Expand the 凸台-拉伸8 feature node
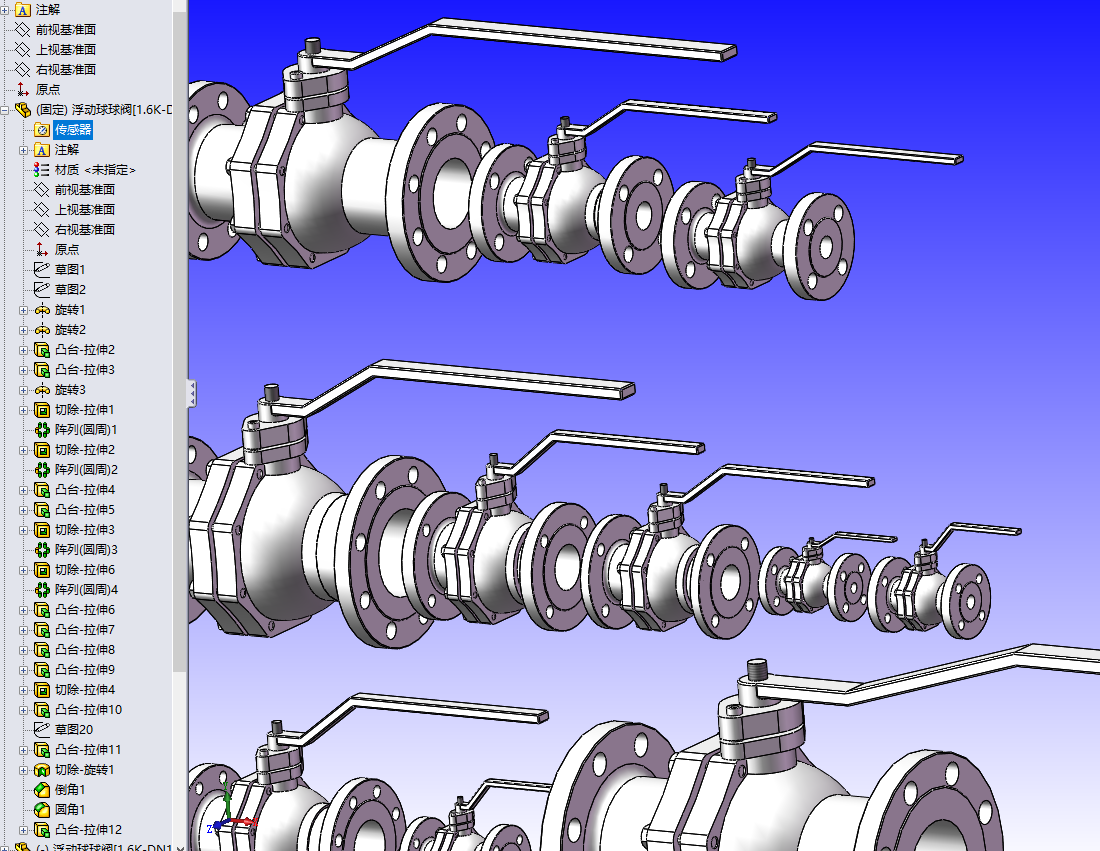Screen dimensions: 1100x851 [24, 650]
